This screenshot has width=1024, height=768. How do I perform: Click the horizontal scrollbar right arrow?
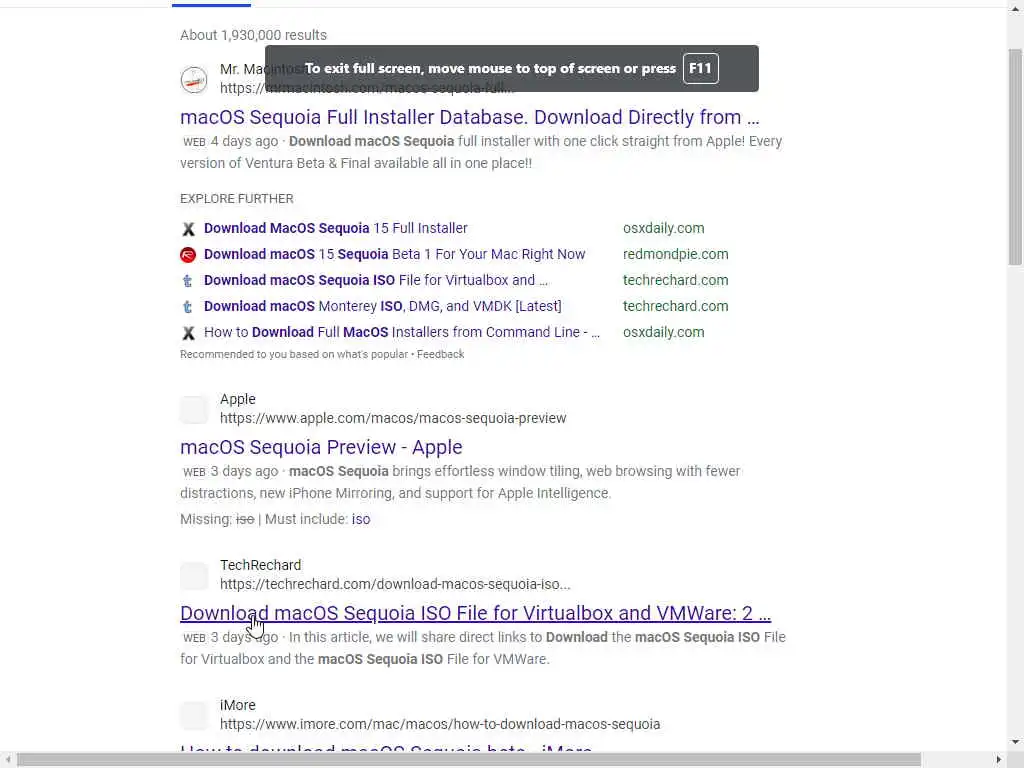pos(999,760)
